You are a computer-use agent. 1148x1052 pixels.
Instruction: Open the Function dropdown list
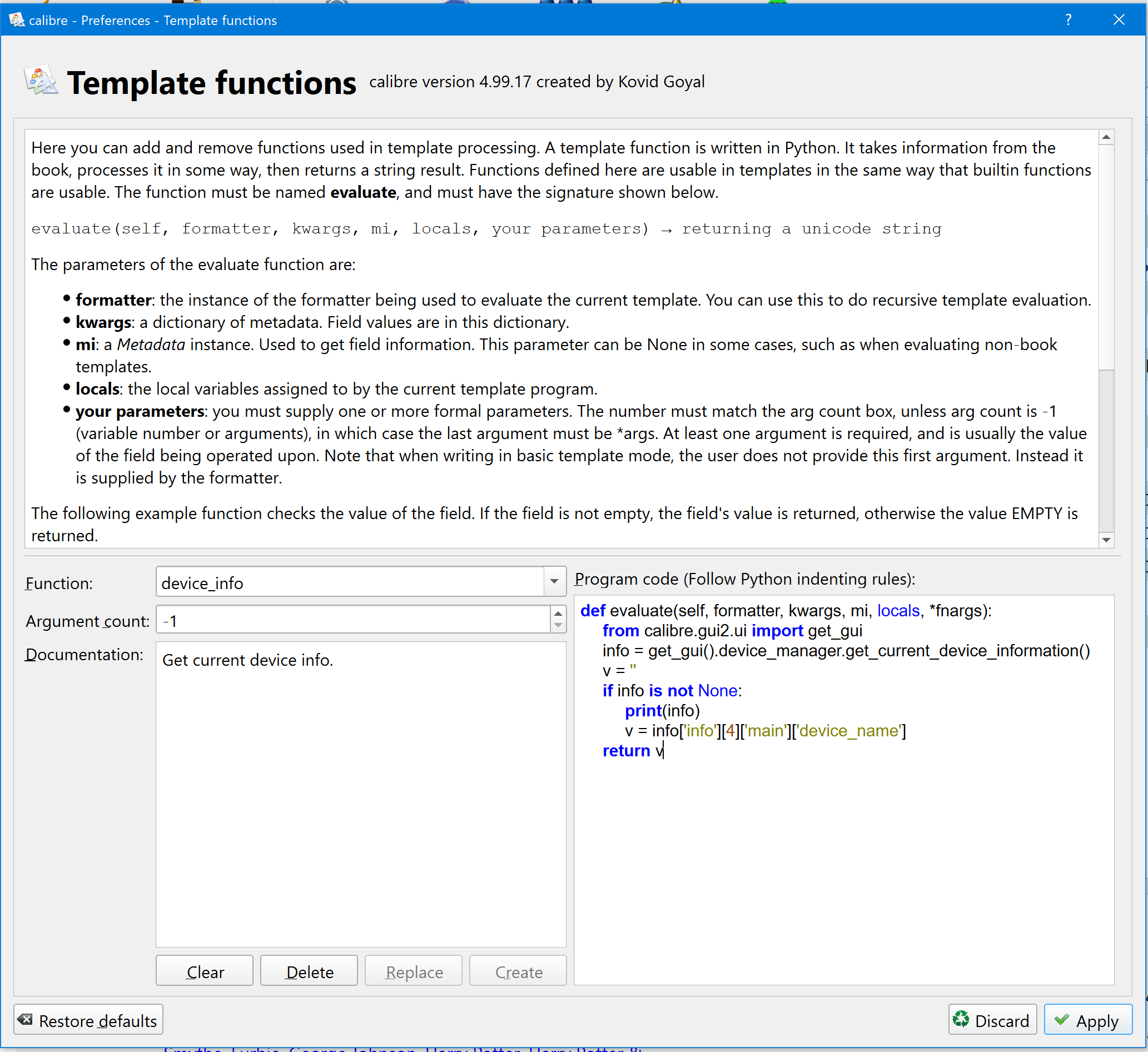pos(554,581)
